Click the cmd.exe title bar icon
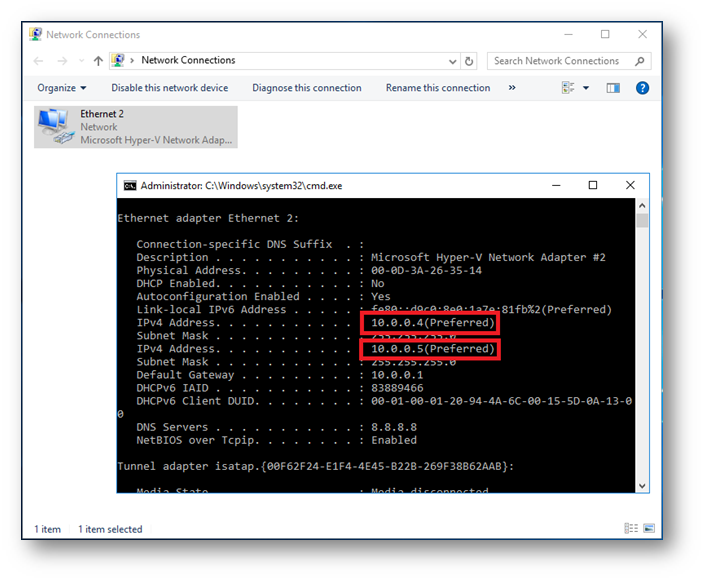Viewport: 705px width, 582px height. [x=130, y=185]
